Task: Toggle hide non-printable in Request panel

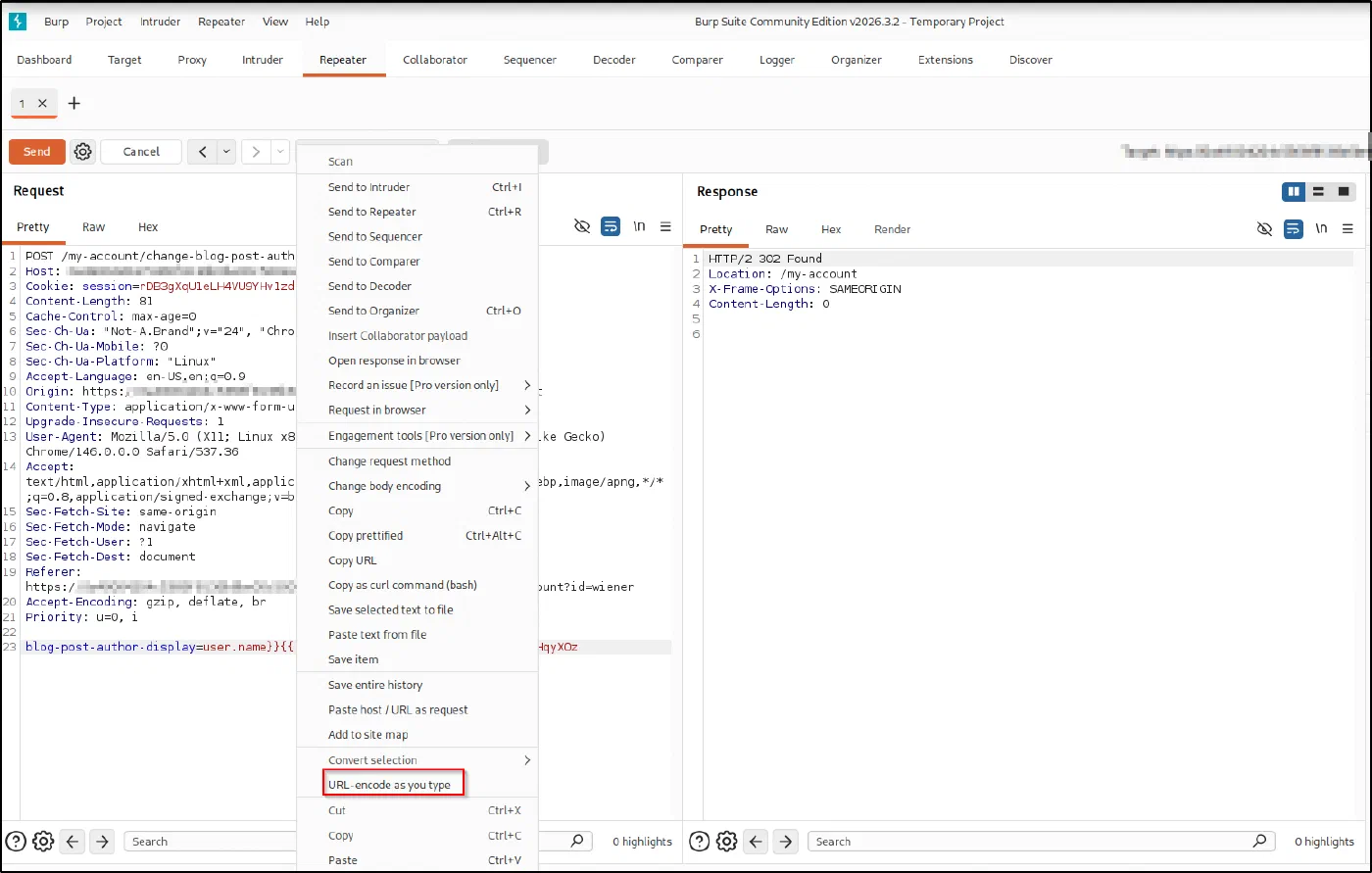Action: point(581,226)
